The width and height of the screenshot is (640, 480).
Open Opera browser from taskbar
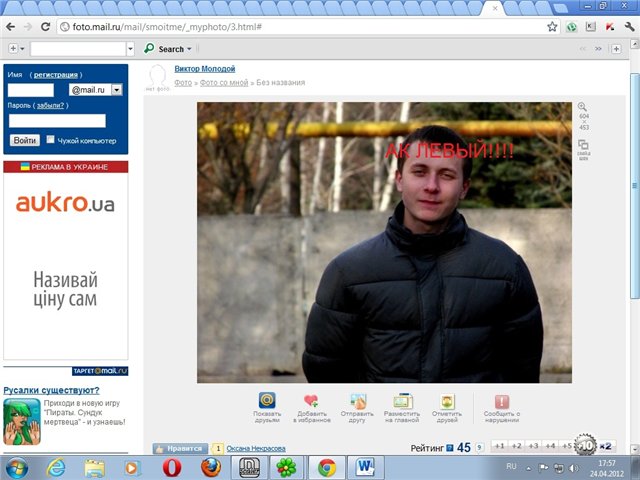point(172,468)
